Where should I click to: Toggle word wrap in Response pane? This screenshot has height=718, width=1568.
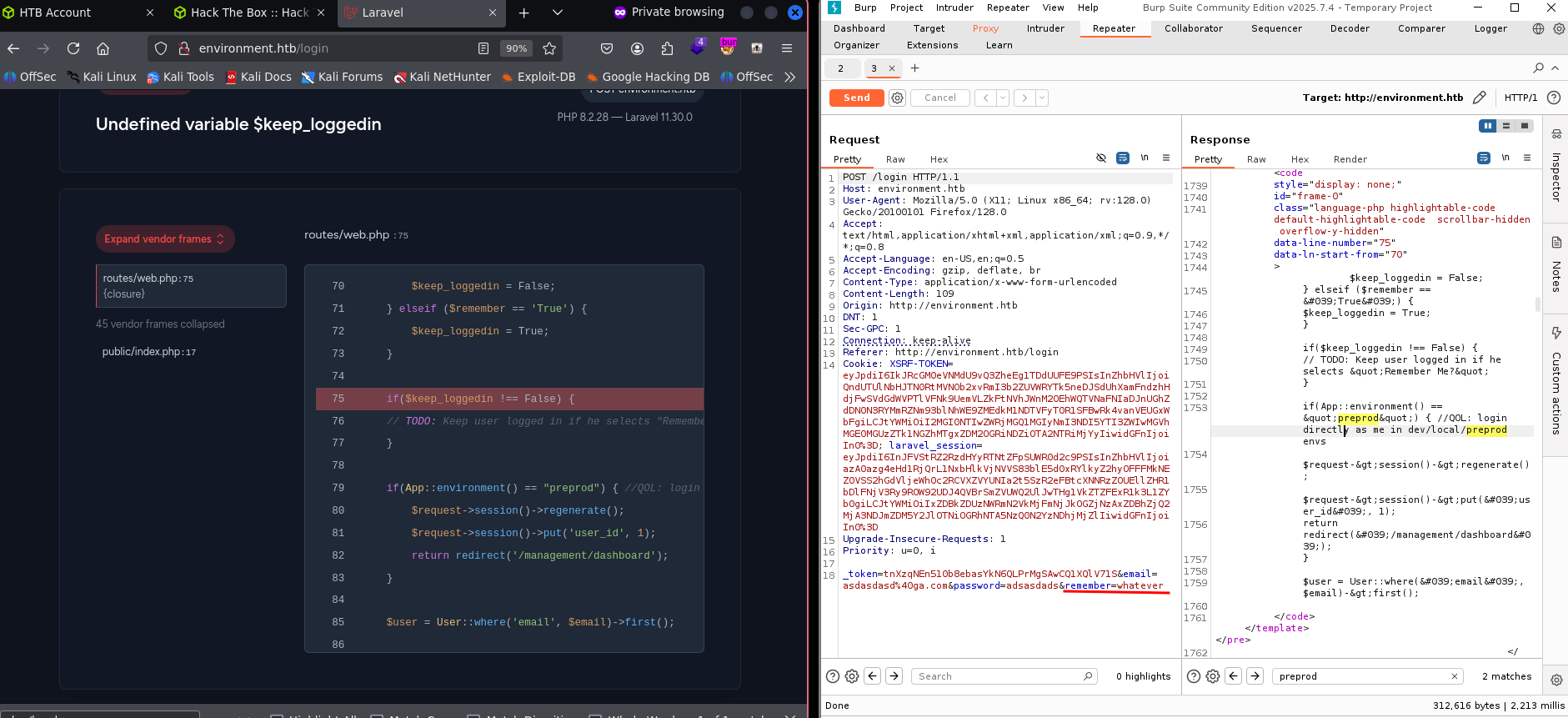click(x=1484, y=158)
